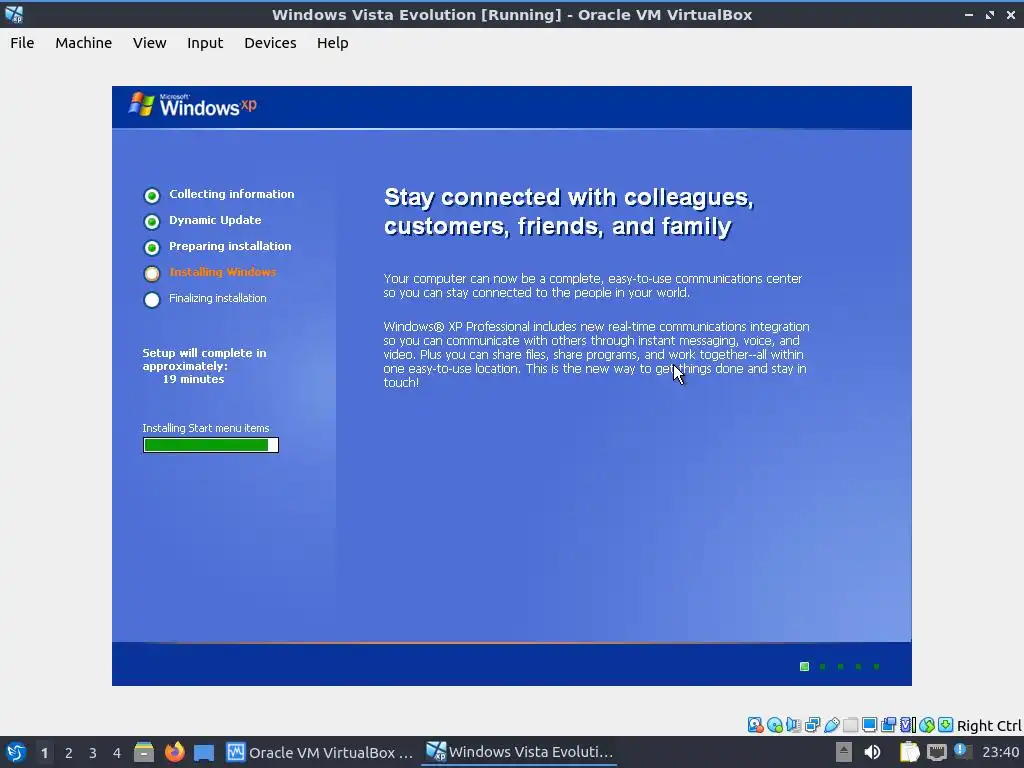Switch to workspace 4
The width and height of the screenshot is (1024, 768).
point(117,753)
